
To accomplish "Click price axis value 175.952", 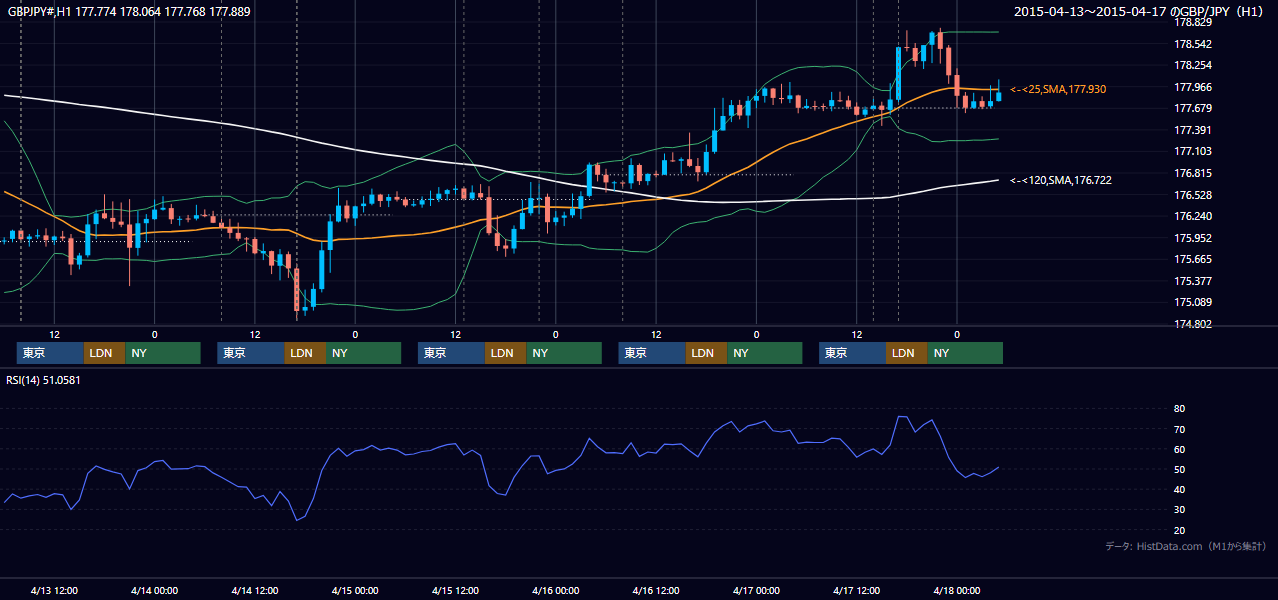I will click(1192, 238).
